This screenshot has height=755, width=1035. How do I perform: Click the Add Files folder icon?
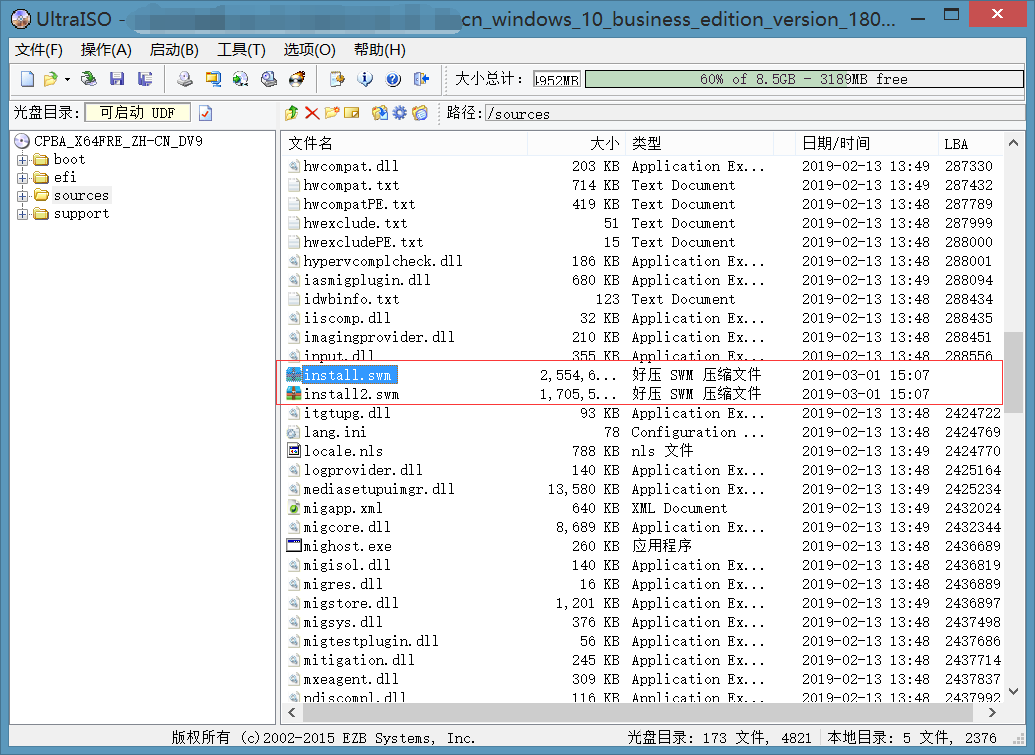[380, 113]
